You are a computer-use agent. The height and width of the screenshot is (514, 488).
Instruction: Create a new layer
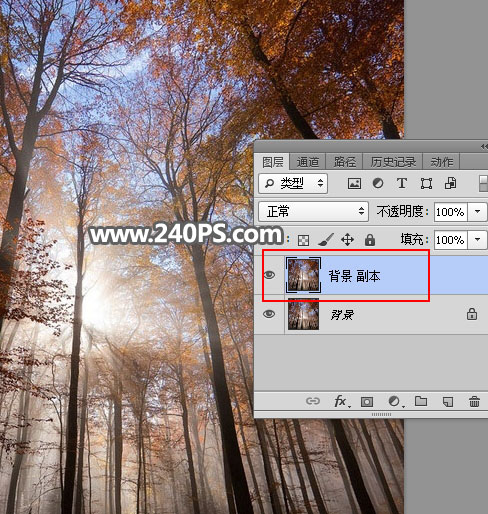(448, 401)
